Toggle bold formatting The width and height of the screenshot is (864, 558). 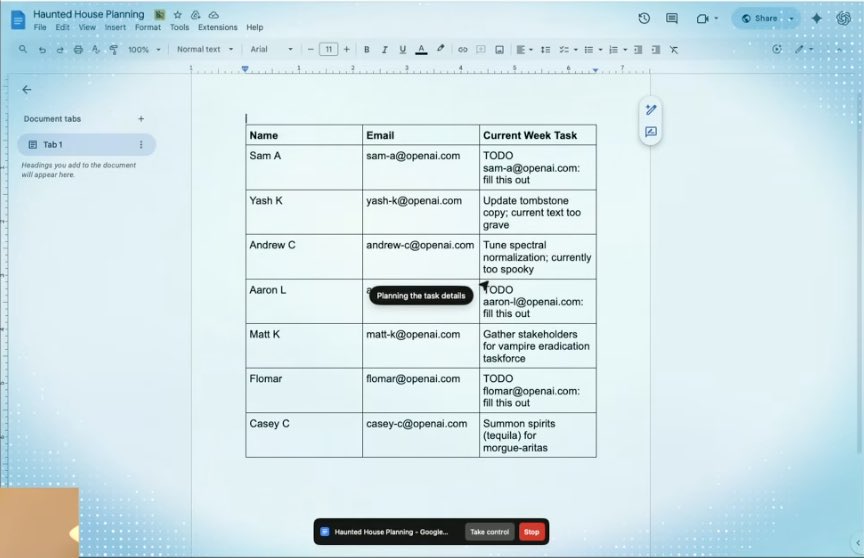coord(366,50)
